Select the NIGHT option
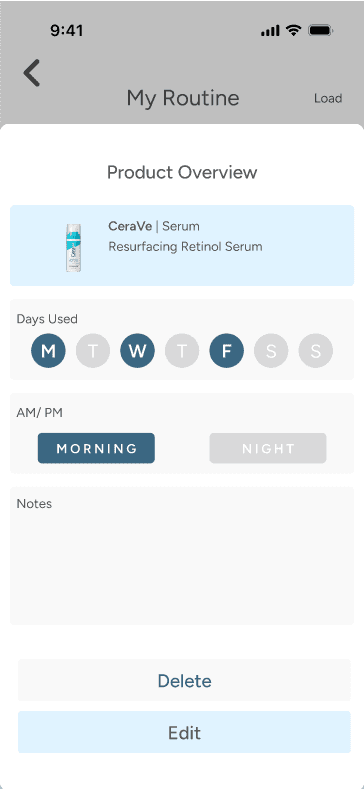 click(268, 448)
